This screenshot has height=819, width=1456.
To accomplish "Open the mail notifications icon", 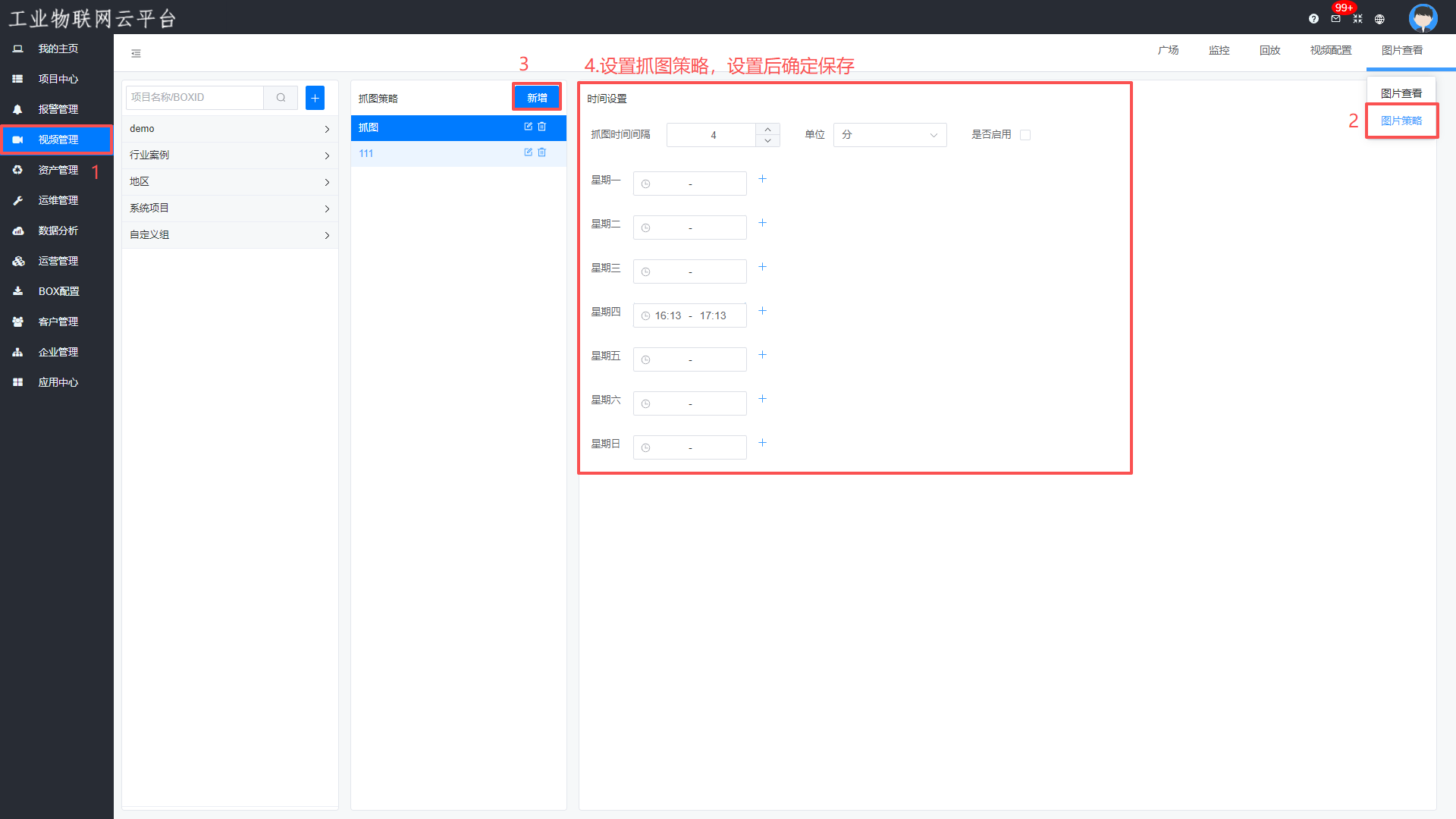I will click(x=1335, y=19).
